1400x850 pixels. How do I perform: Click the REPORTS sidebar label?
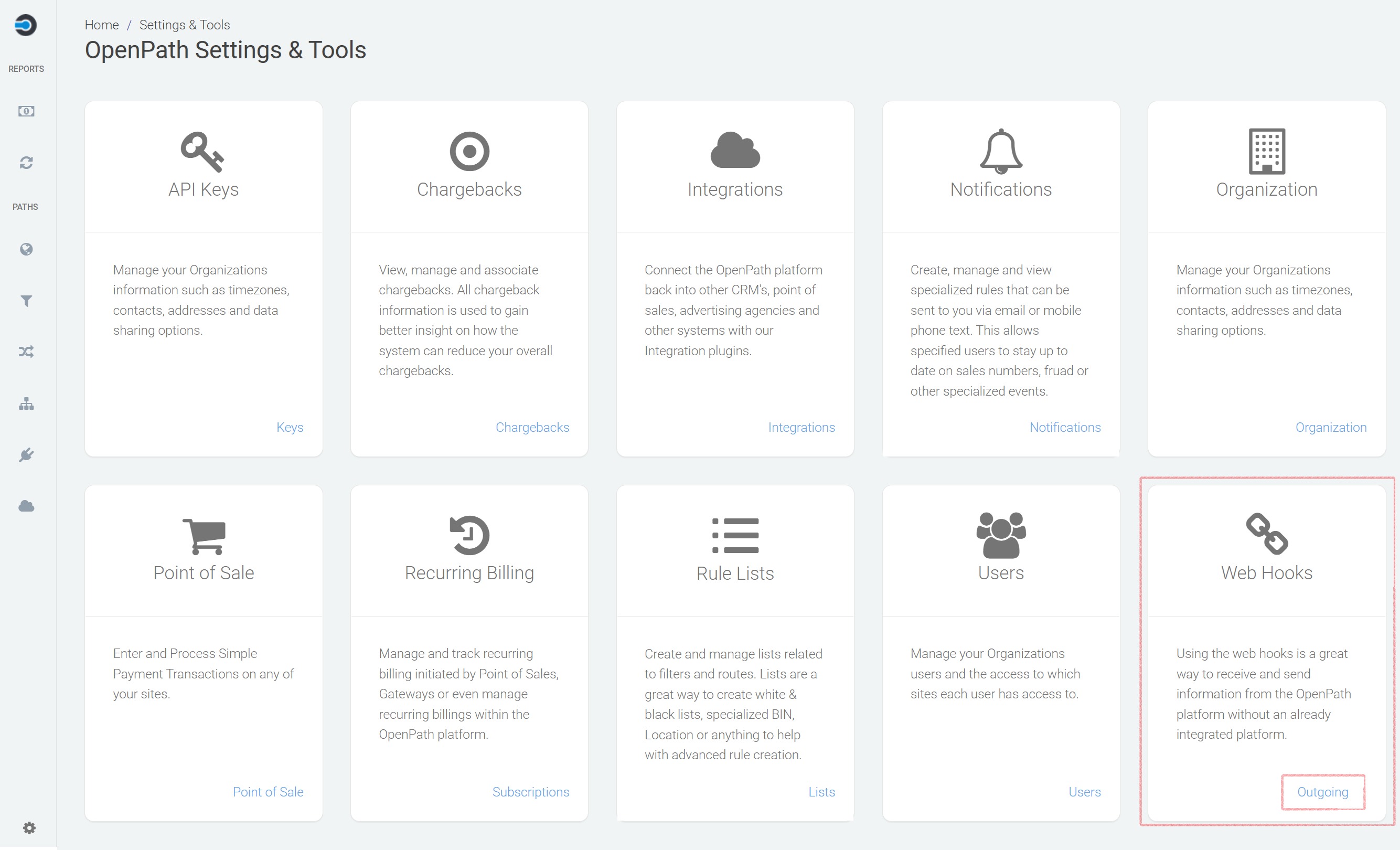coord(26,69)
